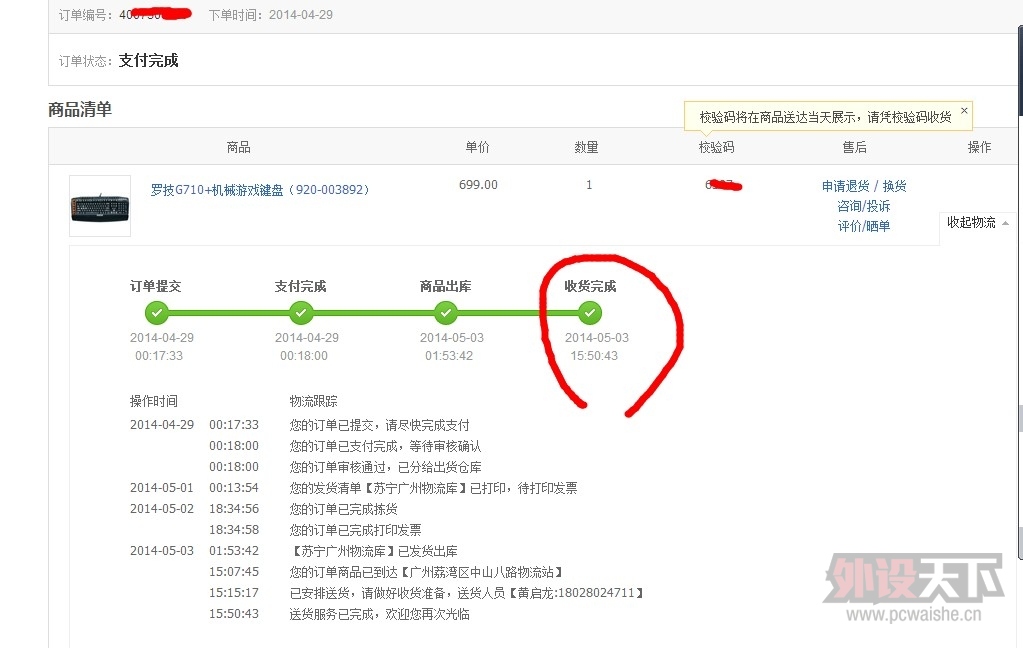Click log entry 您的订单已完成拣货
Image resolution: width=1023 pixels, height=648 pixels.
click(344, 509)
